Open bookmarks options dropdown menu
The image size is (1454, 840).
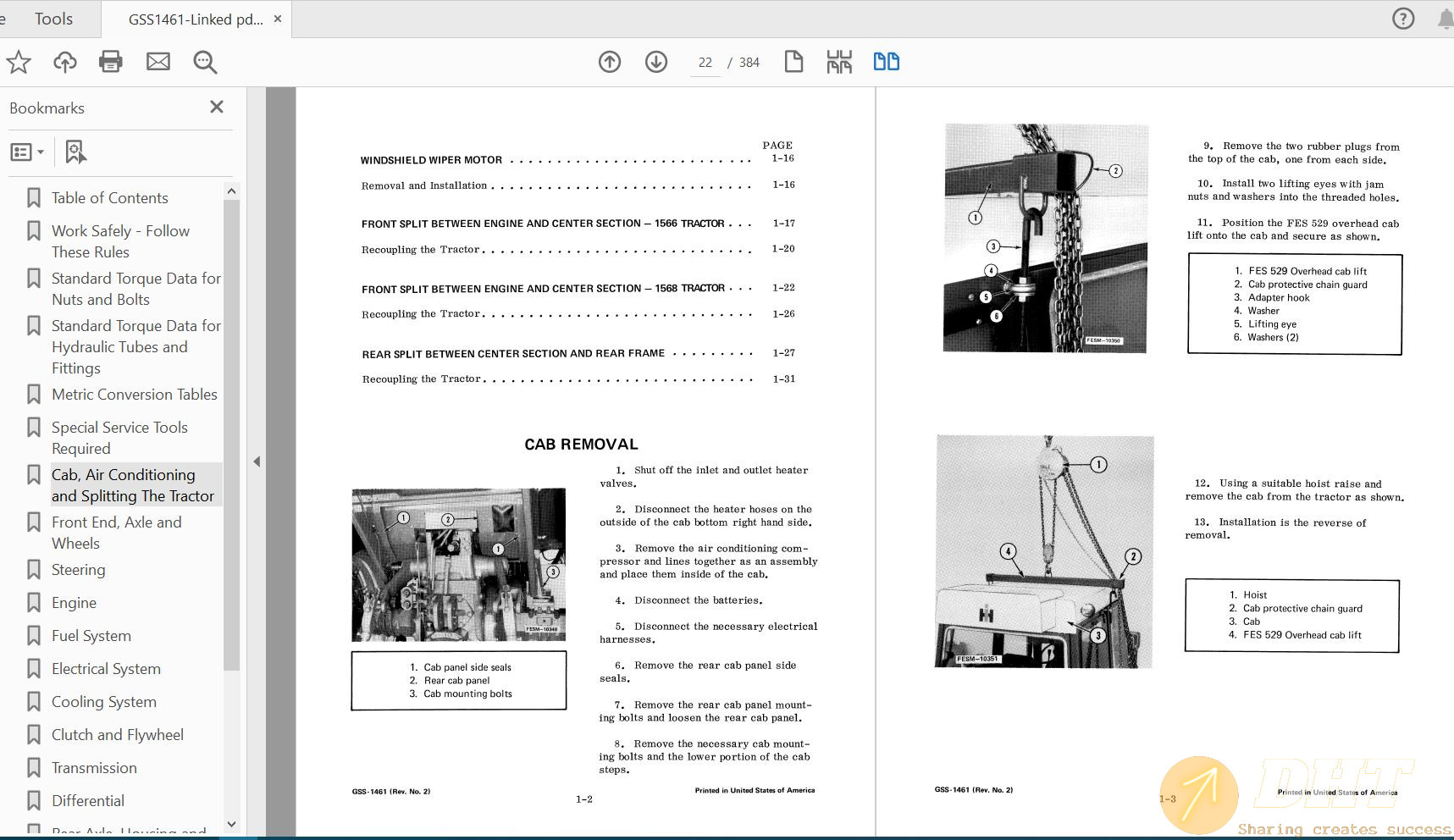point(27,152)
